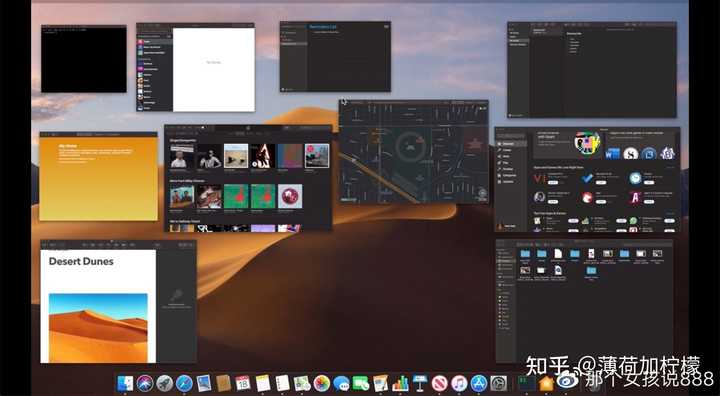Click Microsoft Word icon in App Store window
This screenshot has width=720, height=396.
pos(613,153)
